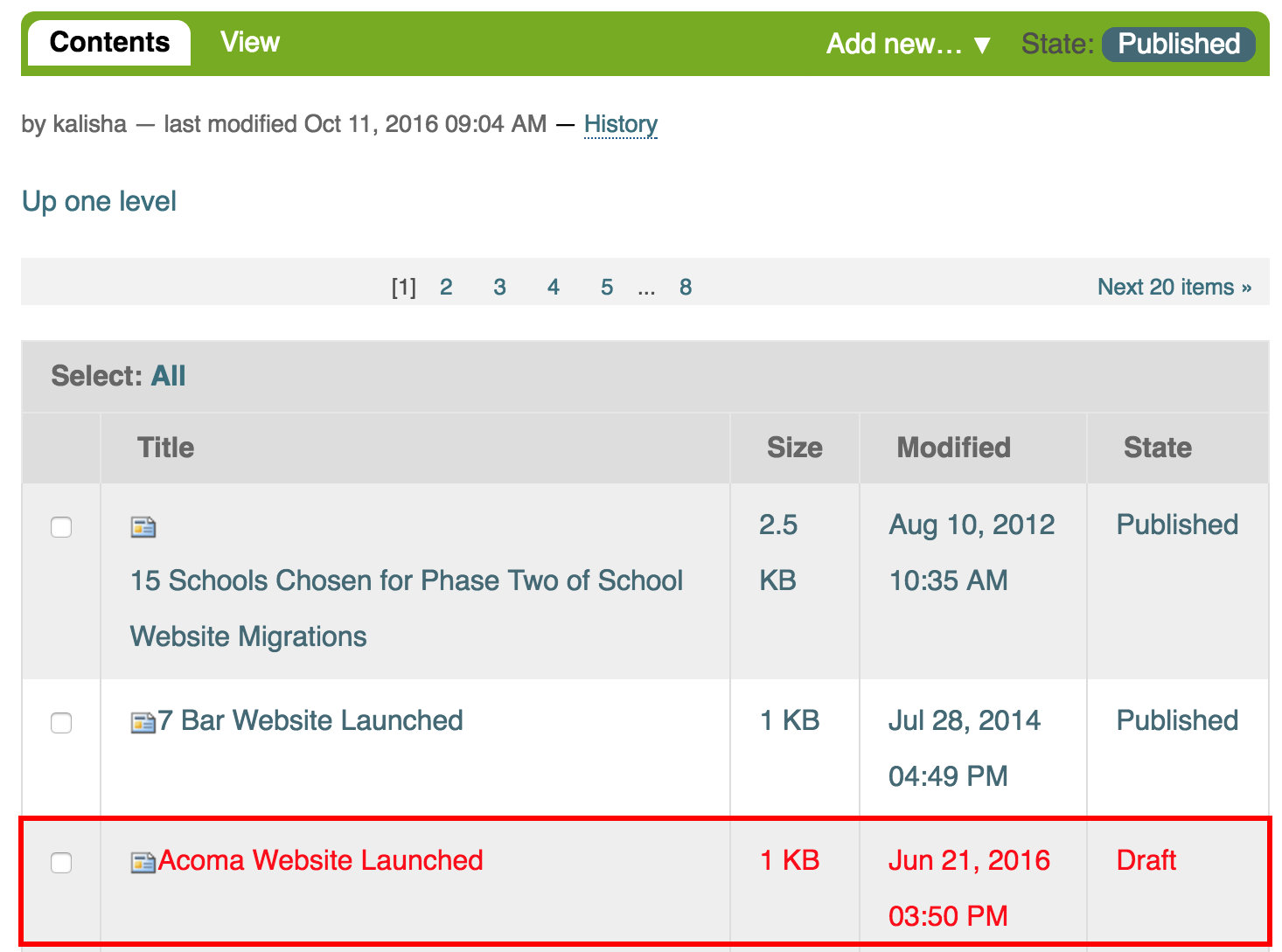
Task: Click Published state of 7 Bar row
Action: pyautogui.click(x=1177, y=720)
